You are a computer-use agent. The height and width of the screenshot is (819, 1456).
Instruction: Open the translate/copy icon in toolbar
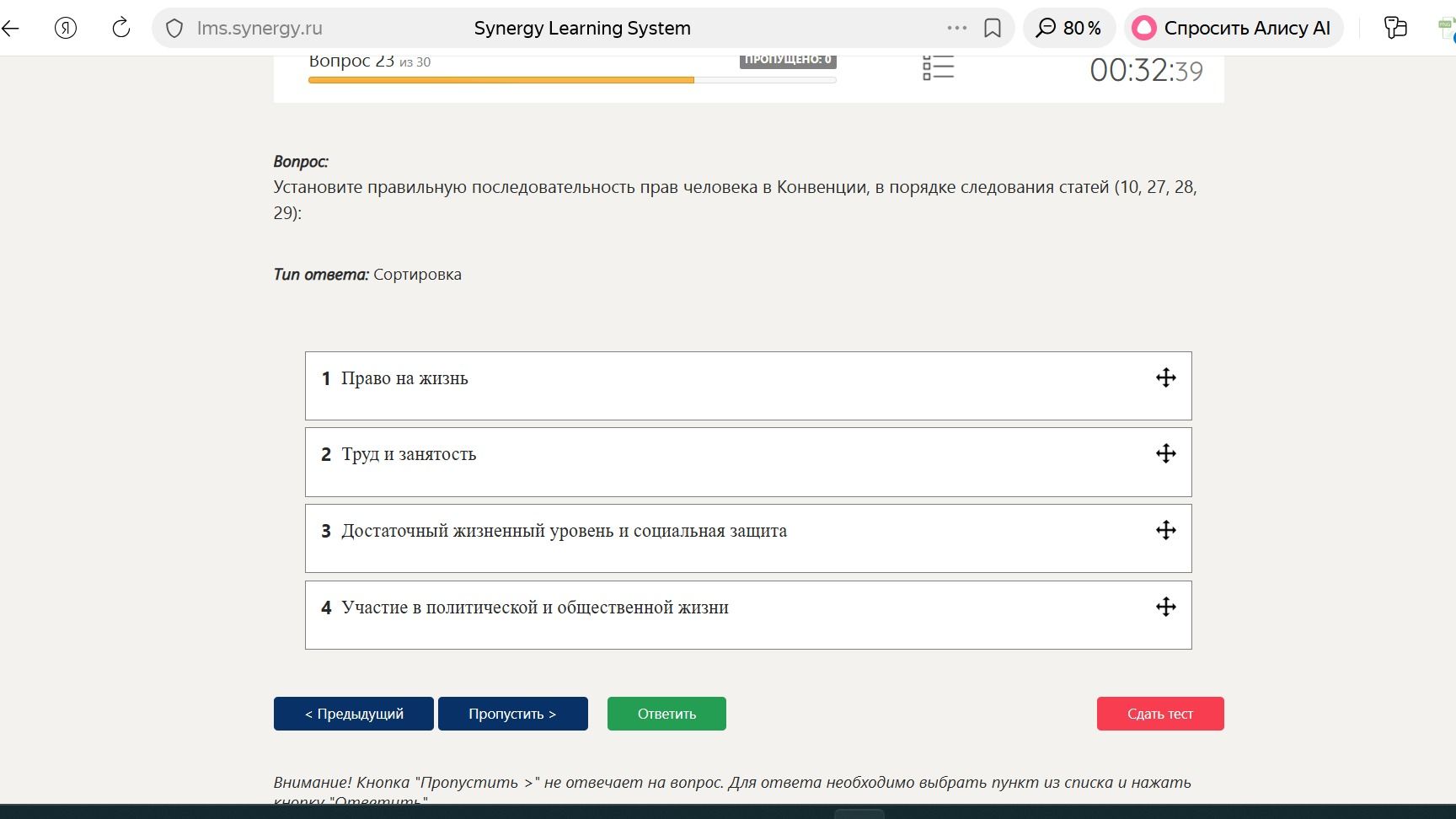[1396, 28]
